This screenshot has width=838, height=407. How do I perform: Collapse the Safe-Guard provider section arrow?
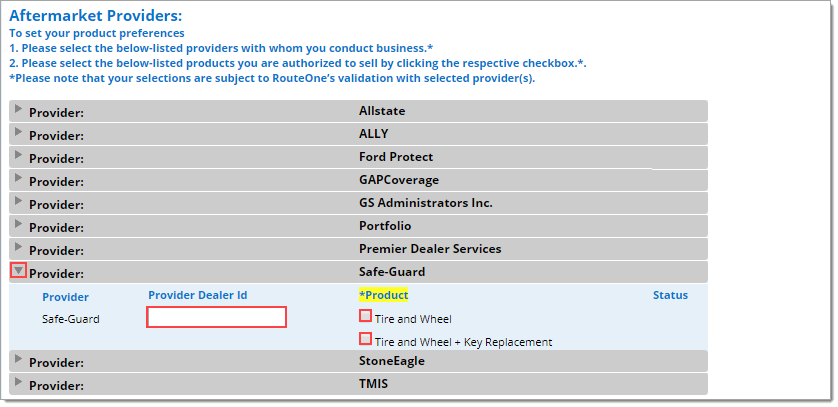point(19,271)
